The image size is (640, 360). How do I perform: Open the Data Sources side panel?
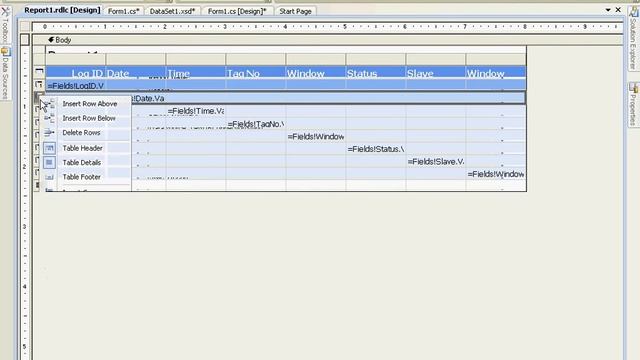[5, 73]
